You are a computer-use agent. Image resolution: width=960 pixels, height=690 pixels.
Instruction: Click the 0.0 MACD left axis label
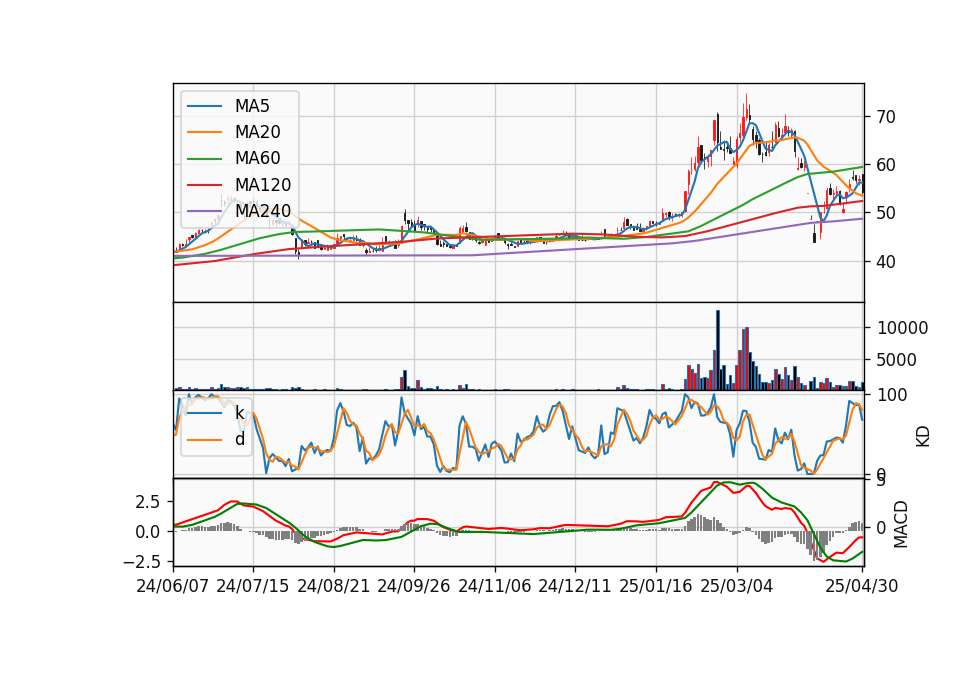pyautogui.click(x=147, y=532)
